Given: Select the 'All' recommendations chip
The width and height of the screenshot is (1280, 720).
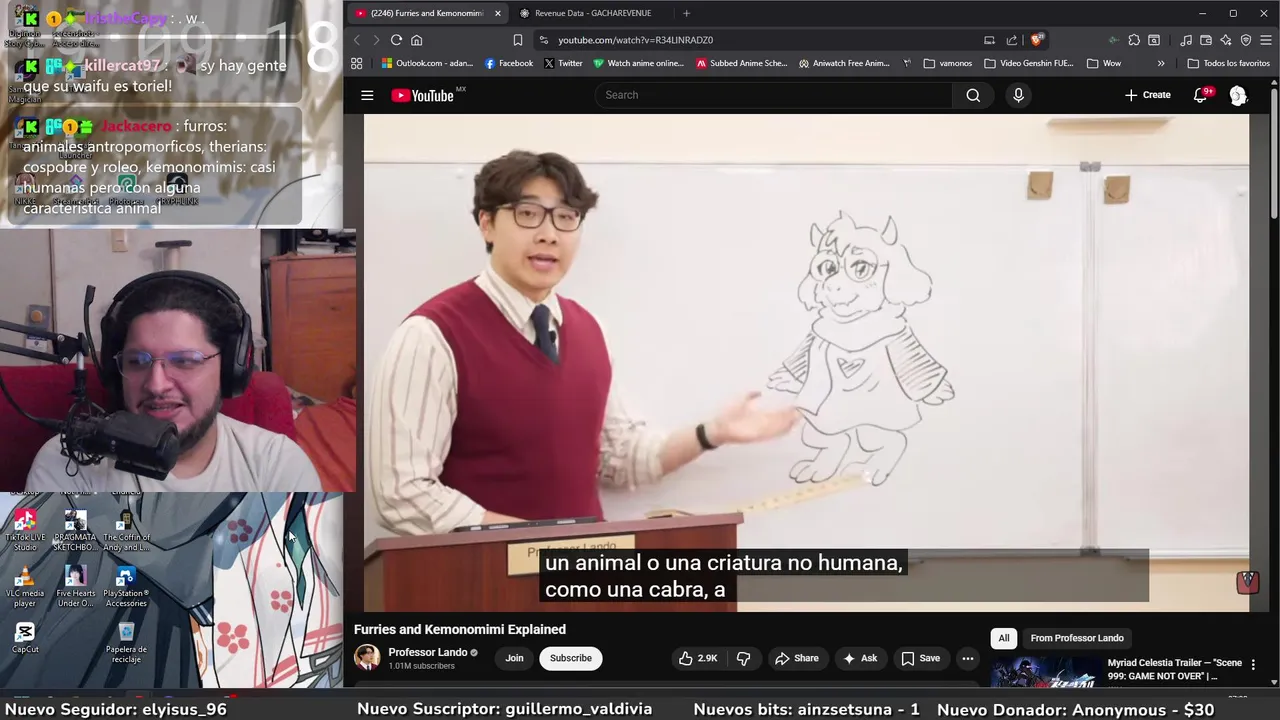Looking at the screenshot, I should pos(1004,638).
